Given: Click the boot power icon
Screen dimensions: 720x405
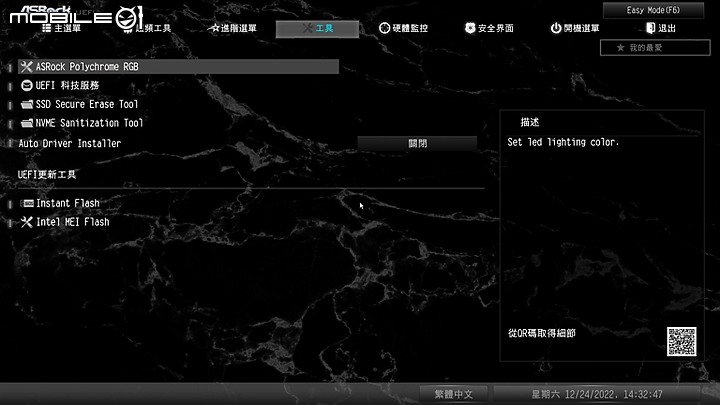Looking at the screenshot, I should 556,28.
